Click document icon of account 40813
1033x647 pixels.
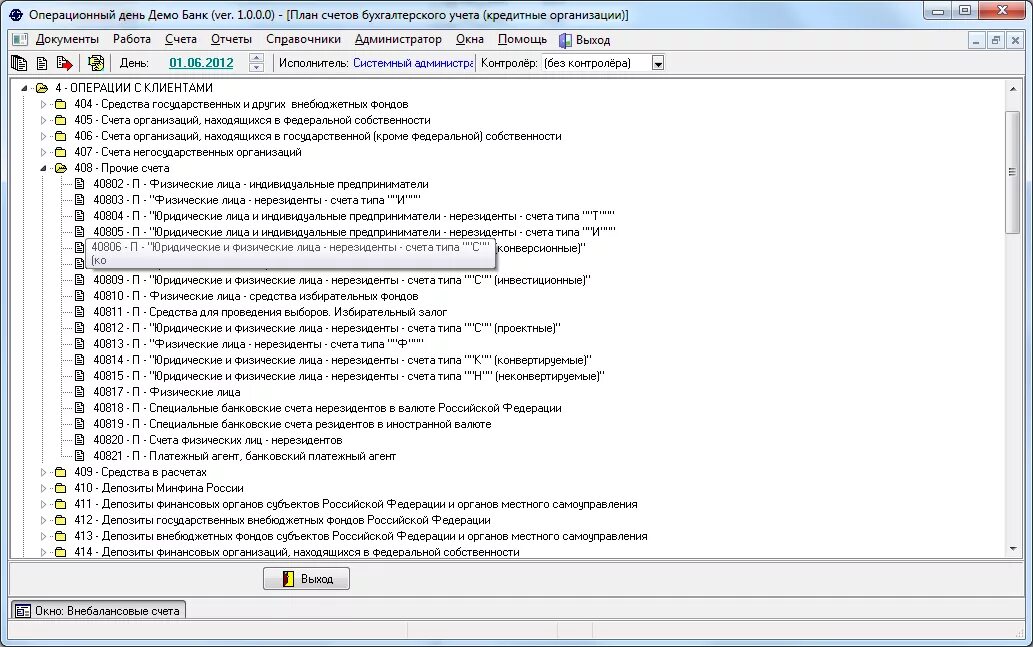pos(80,344)
